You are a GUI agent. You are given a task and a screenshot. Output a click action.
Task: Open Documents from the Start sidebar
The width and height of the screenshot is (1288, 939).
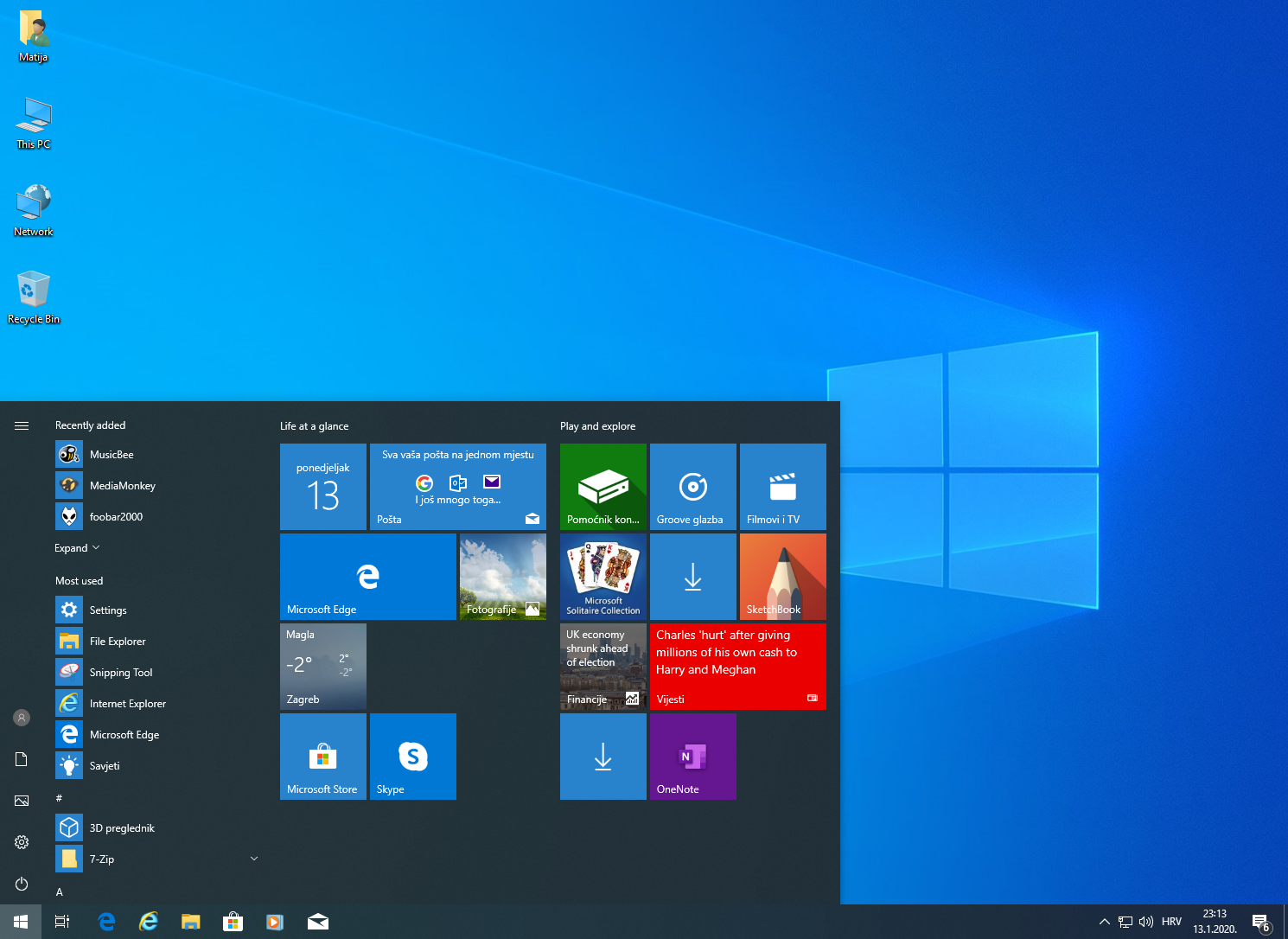click(22, 759)
